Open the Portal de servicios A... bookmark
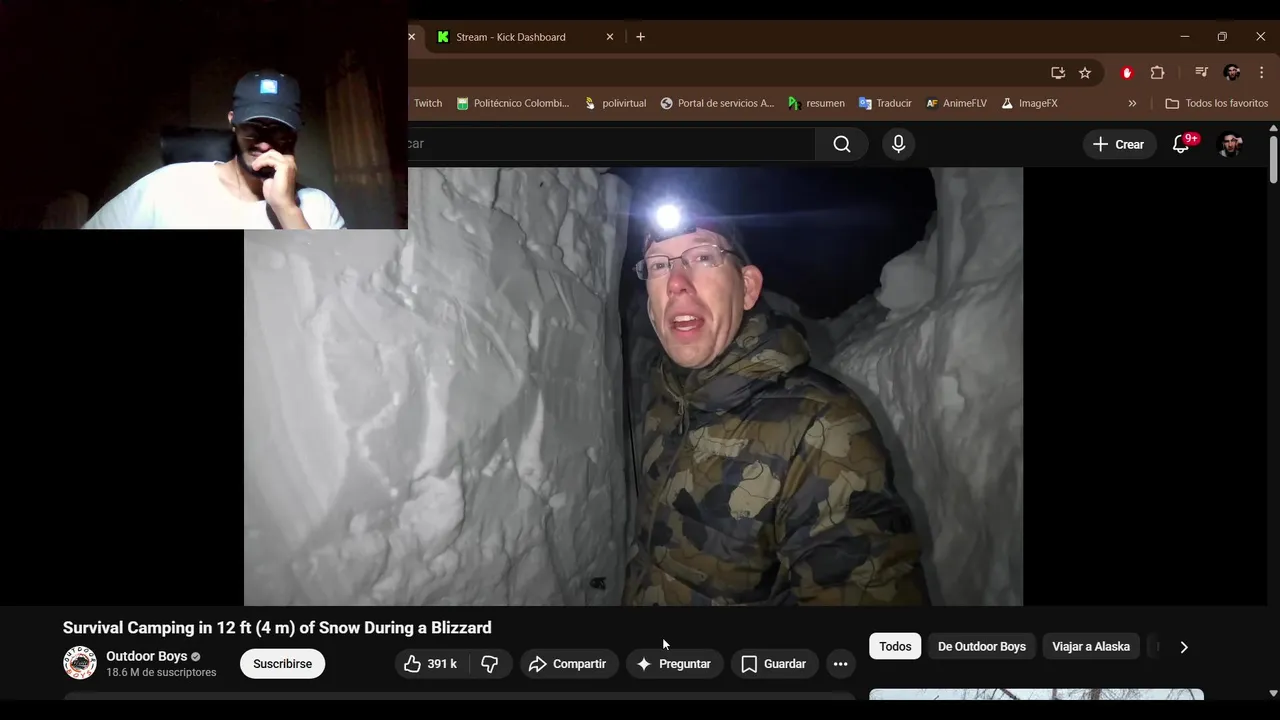This screenshot has width=1280, height=720. (x=717, y=103)
